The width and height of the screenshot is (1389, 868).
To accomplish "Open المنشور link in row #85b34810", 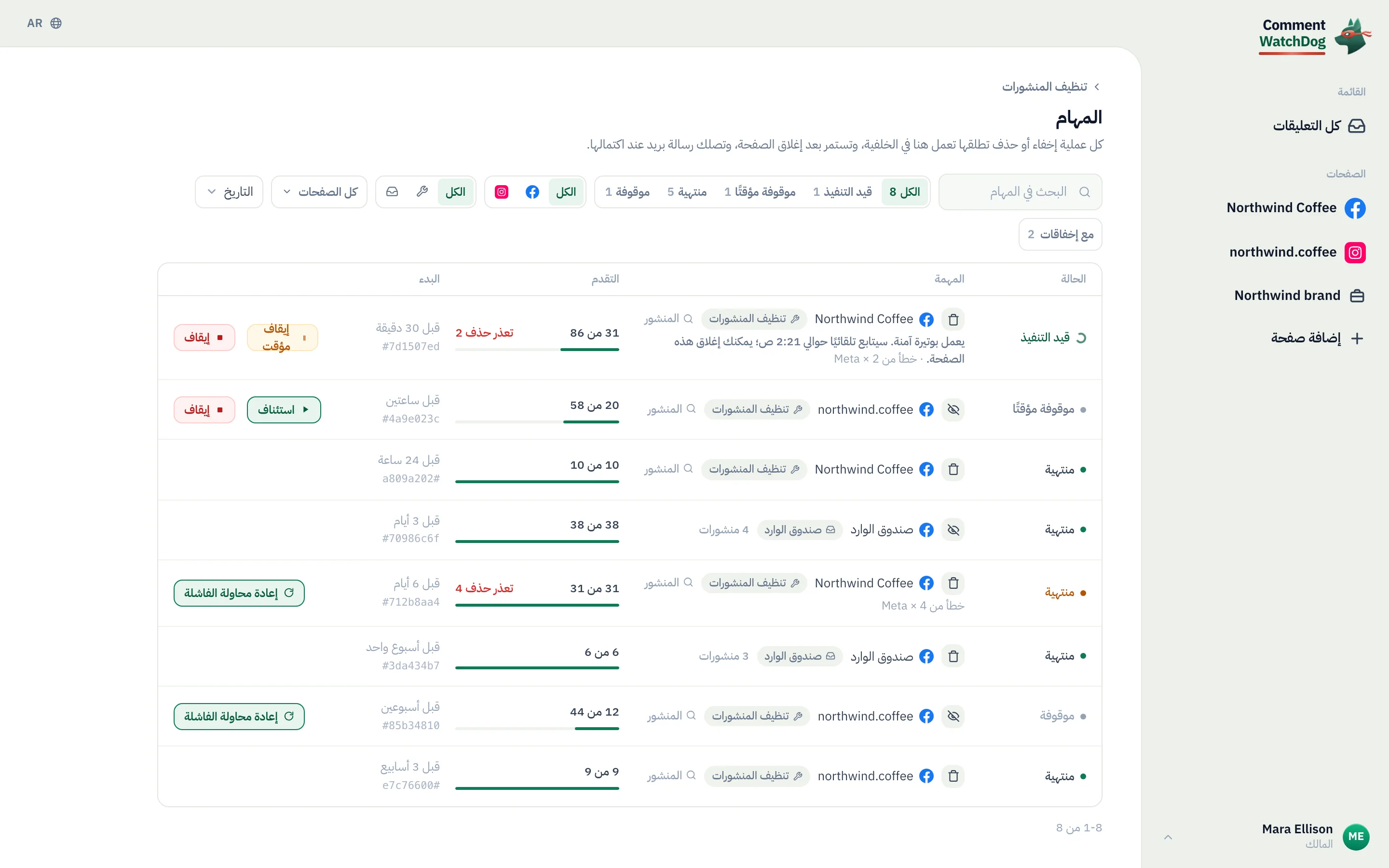I will tap(671, 716).
